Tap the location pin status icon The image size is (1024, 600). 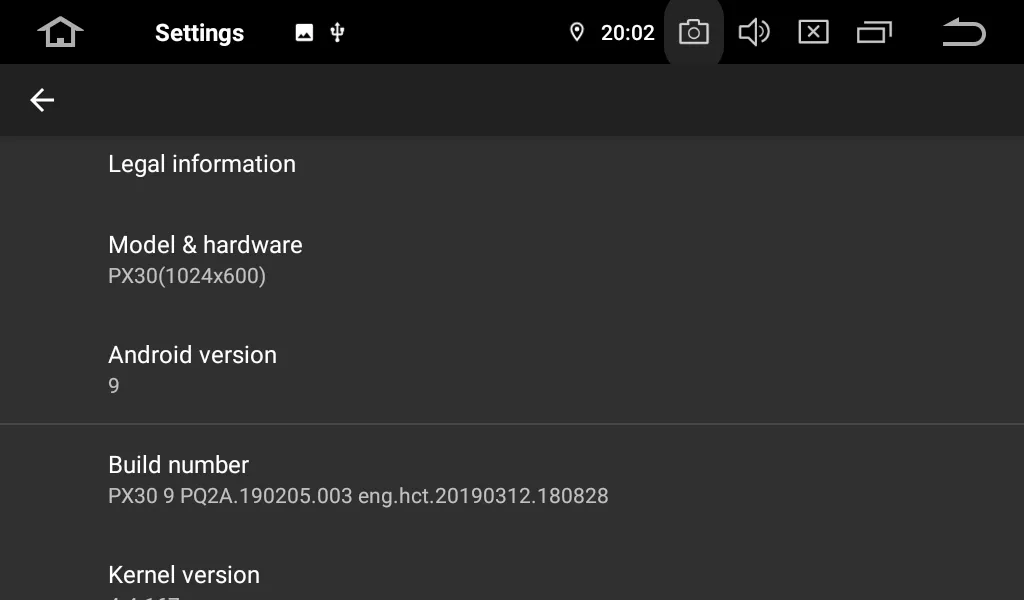pyautogui.click(x=576, y=32)
